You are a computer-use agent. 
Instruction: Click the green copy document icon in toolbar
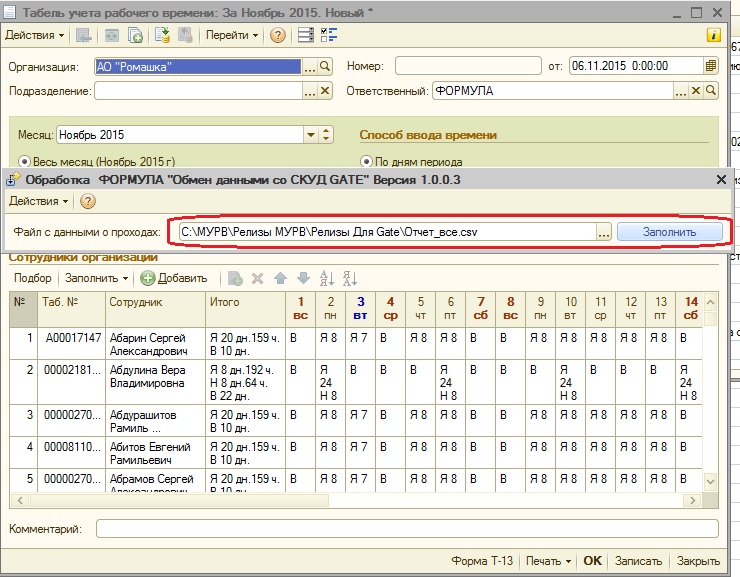pos(135,35)
